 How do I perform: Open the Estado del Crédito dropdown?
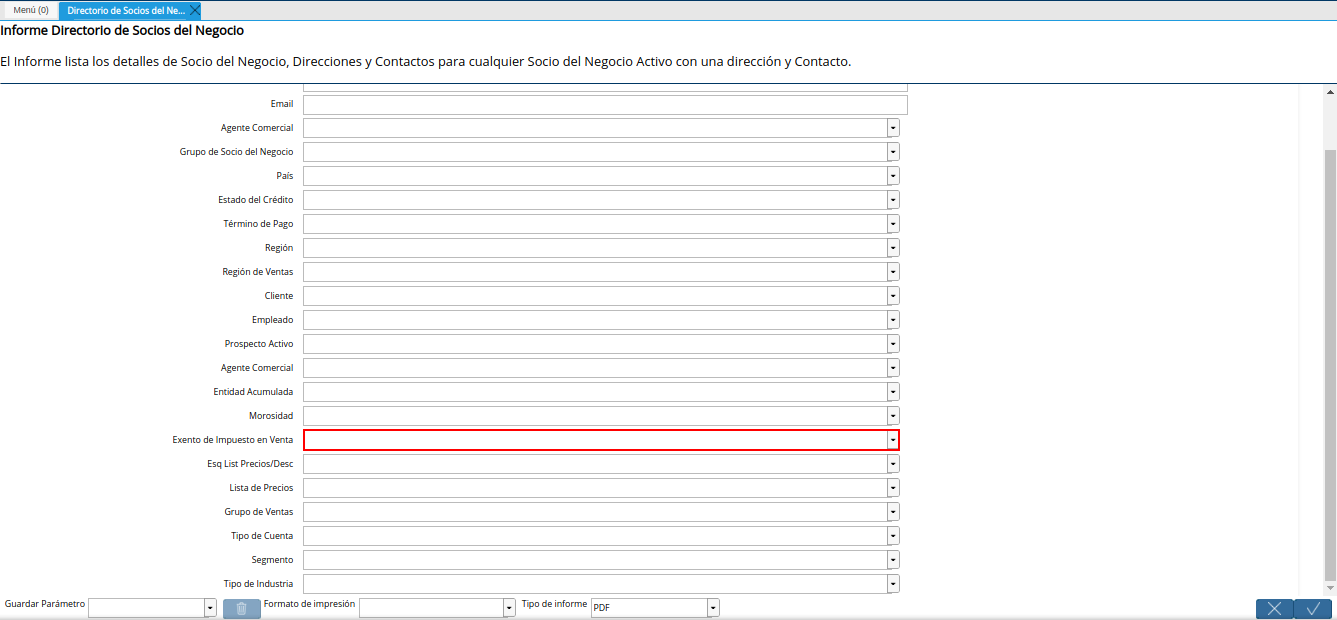pos(893,200)
